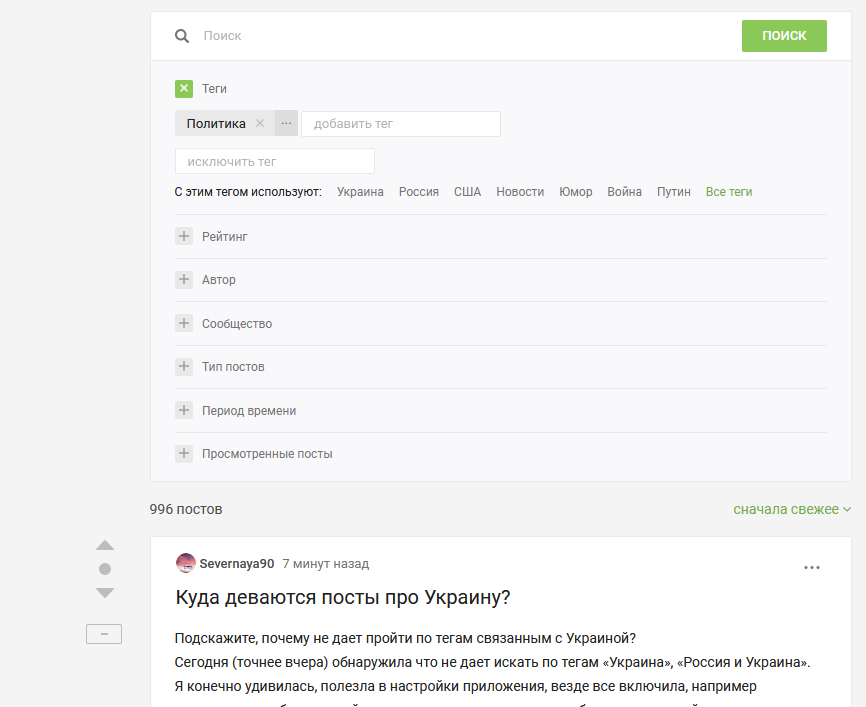This screenshot has width=866, height=707.
Task: Toggle off the Теги filter checkbox
Action: pyautogui.click(x=184, y=89)
